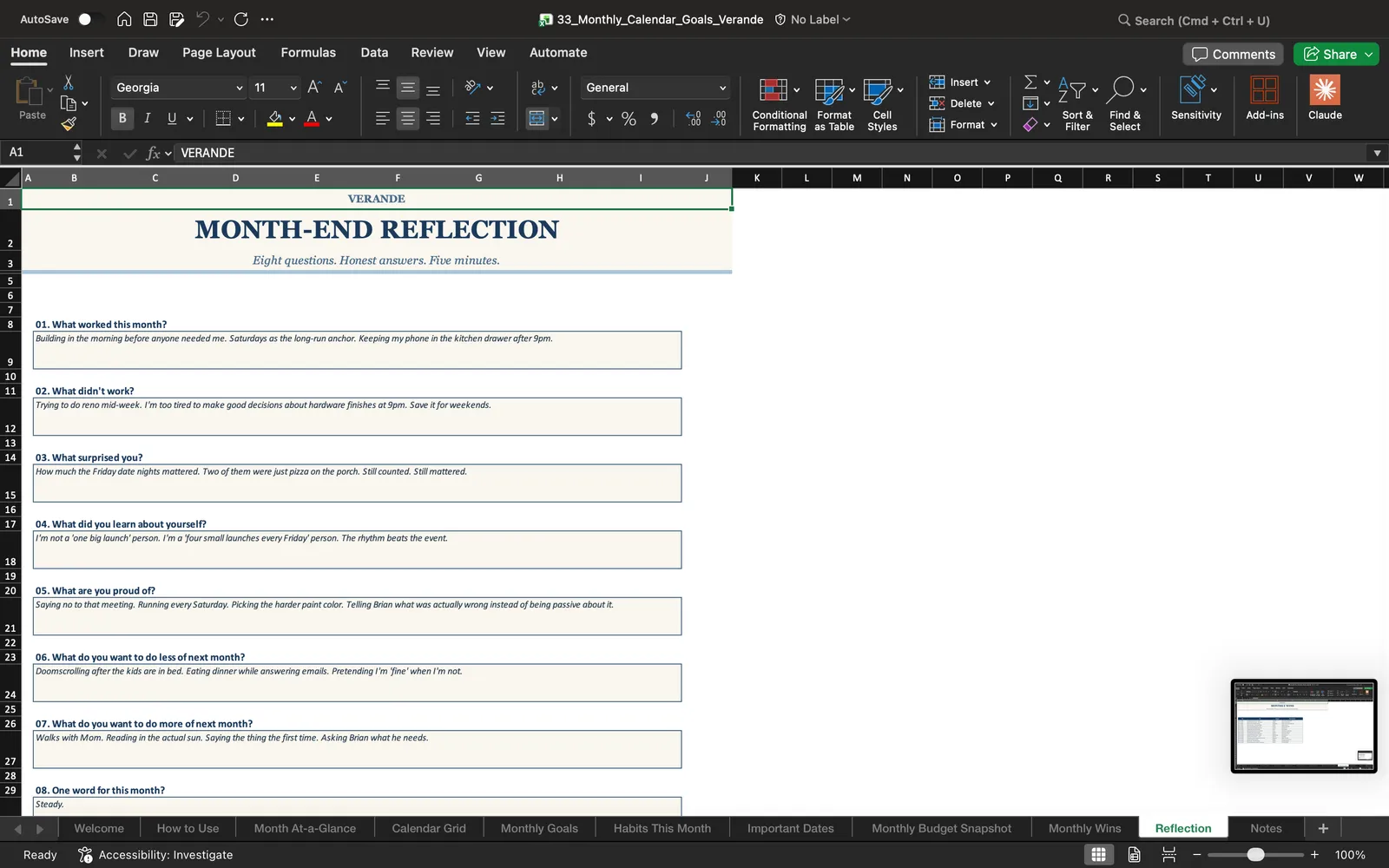The image size is (1389, 868).
Task: Click the zoom slider handle
Action: [x=1255, y=855]
